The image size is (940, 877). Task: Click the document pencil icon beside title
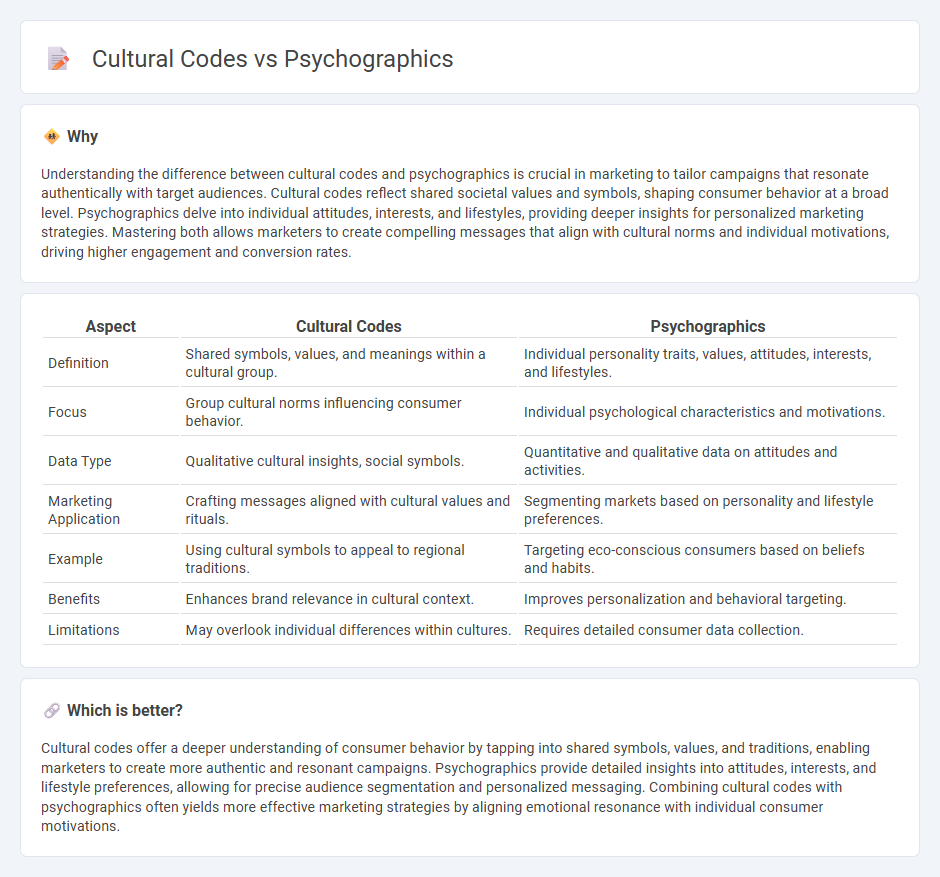pyautogui.click(x=58, y=59)
